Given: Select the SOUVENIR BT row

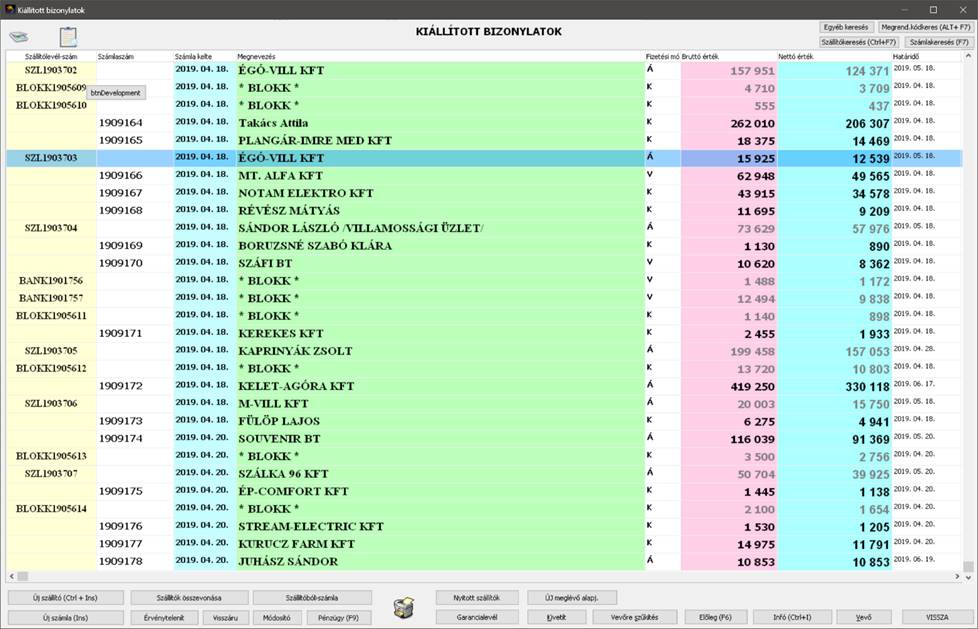Looking at the screenshot, I should tap(484, 438).
